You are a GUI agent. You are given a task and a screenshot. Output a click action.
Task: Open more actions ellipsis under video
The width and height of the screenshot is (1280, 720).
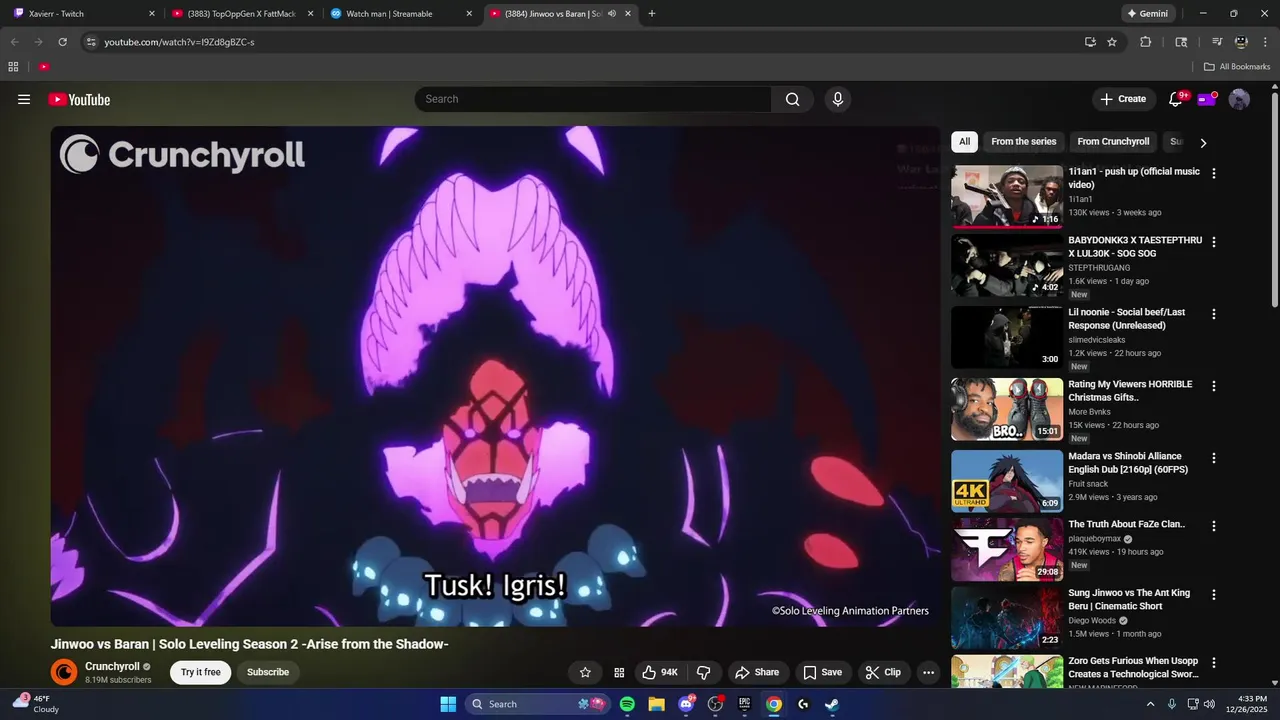pos(928,672)
